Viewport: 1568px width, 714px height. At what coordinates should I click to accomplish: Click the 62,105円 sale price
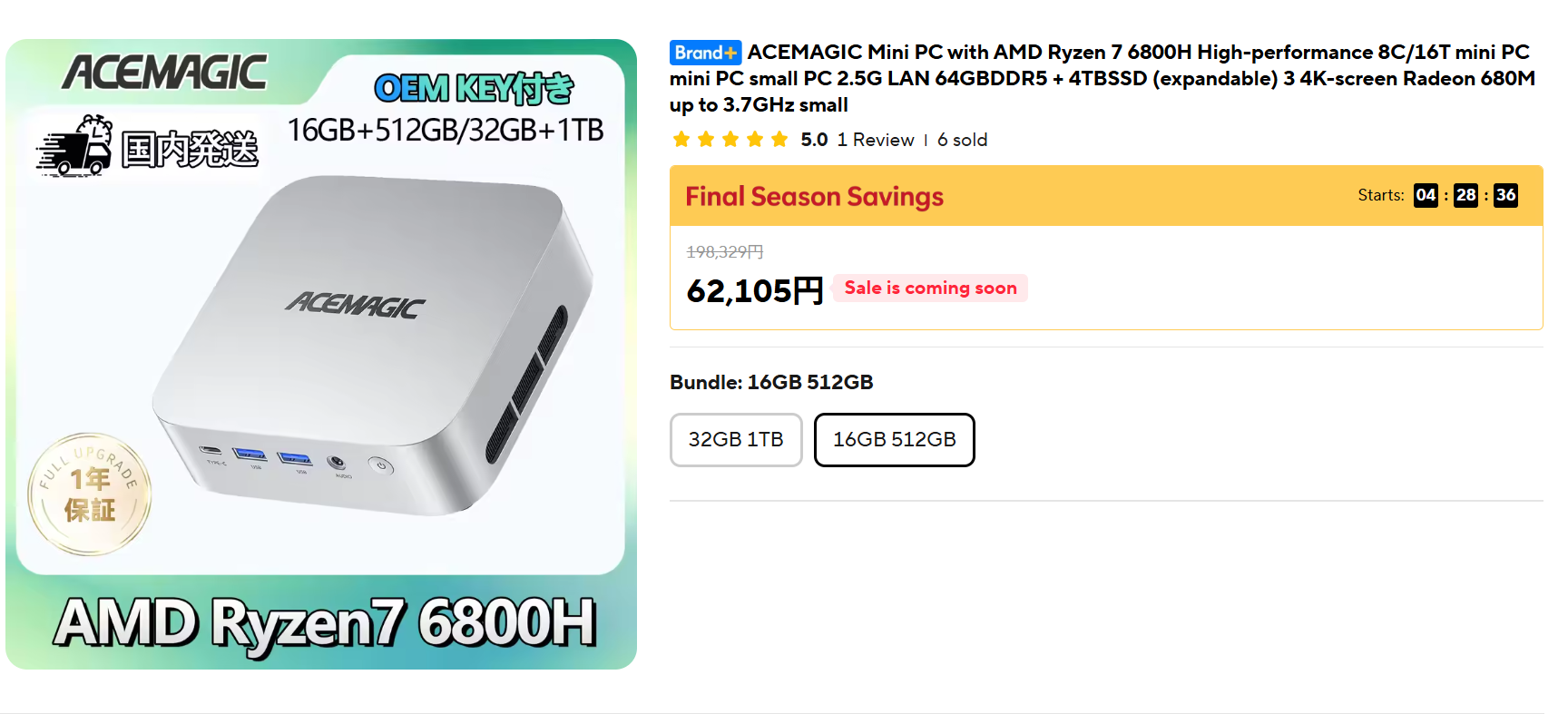click(754, 291)
